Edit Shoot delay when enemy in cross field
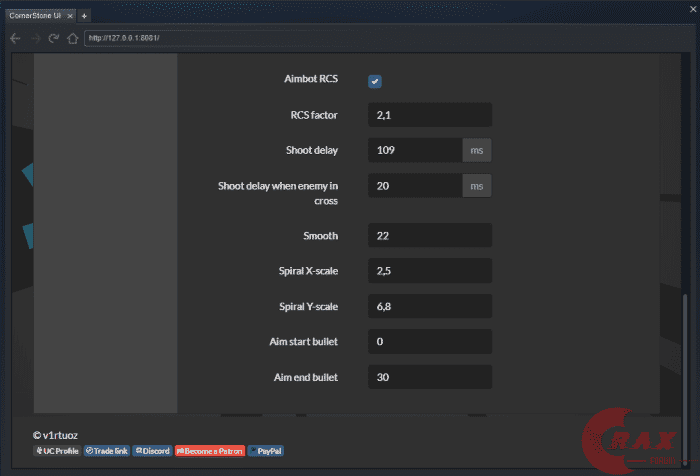The width and height of the screenshot is (700, 476). (415, 186)
